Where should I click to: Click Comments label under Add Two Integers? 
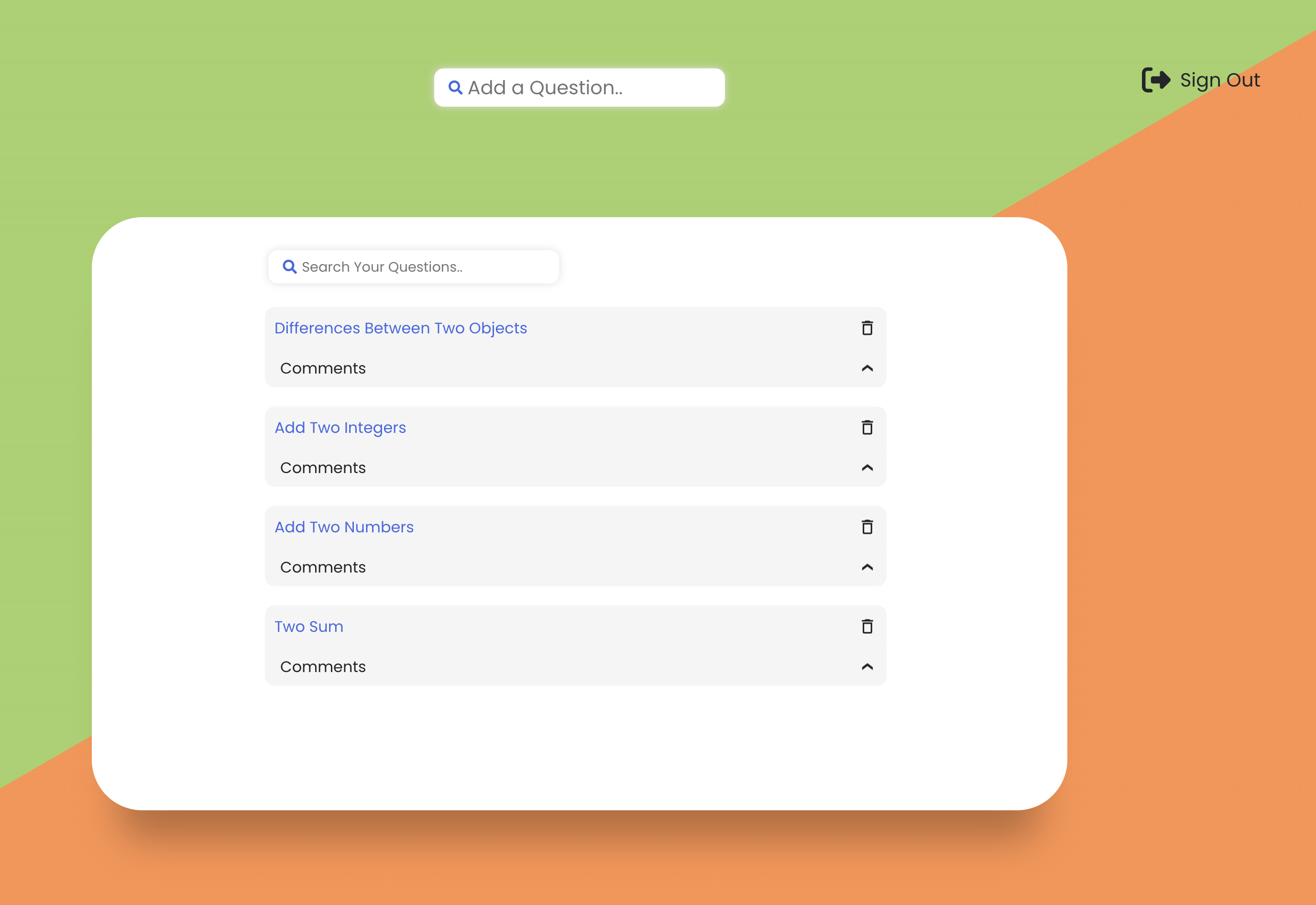point(322,467)
